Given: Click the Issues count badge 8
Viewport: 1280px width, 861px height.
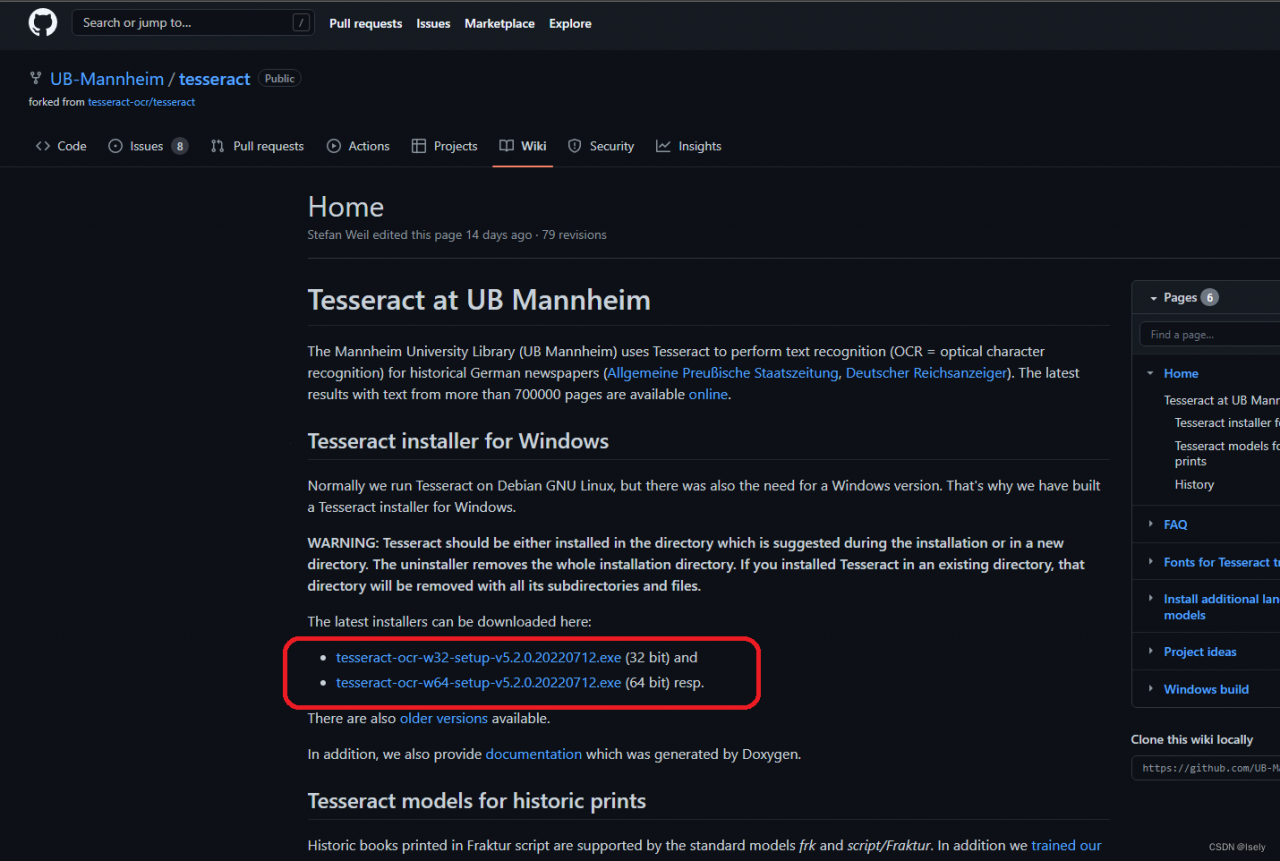Looking at the screenshot, I should click(179, 146).
